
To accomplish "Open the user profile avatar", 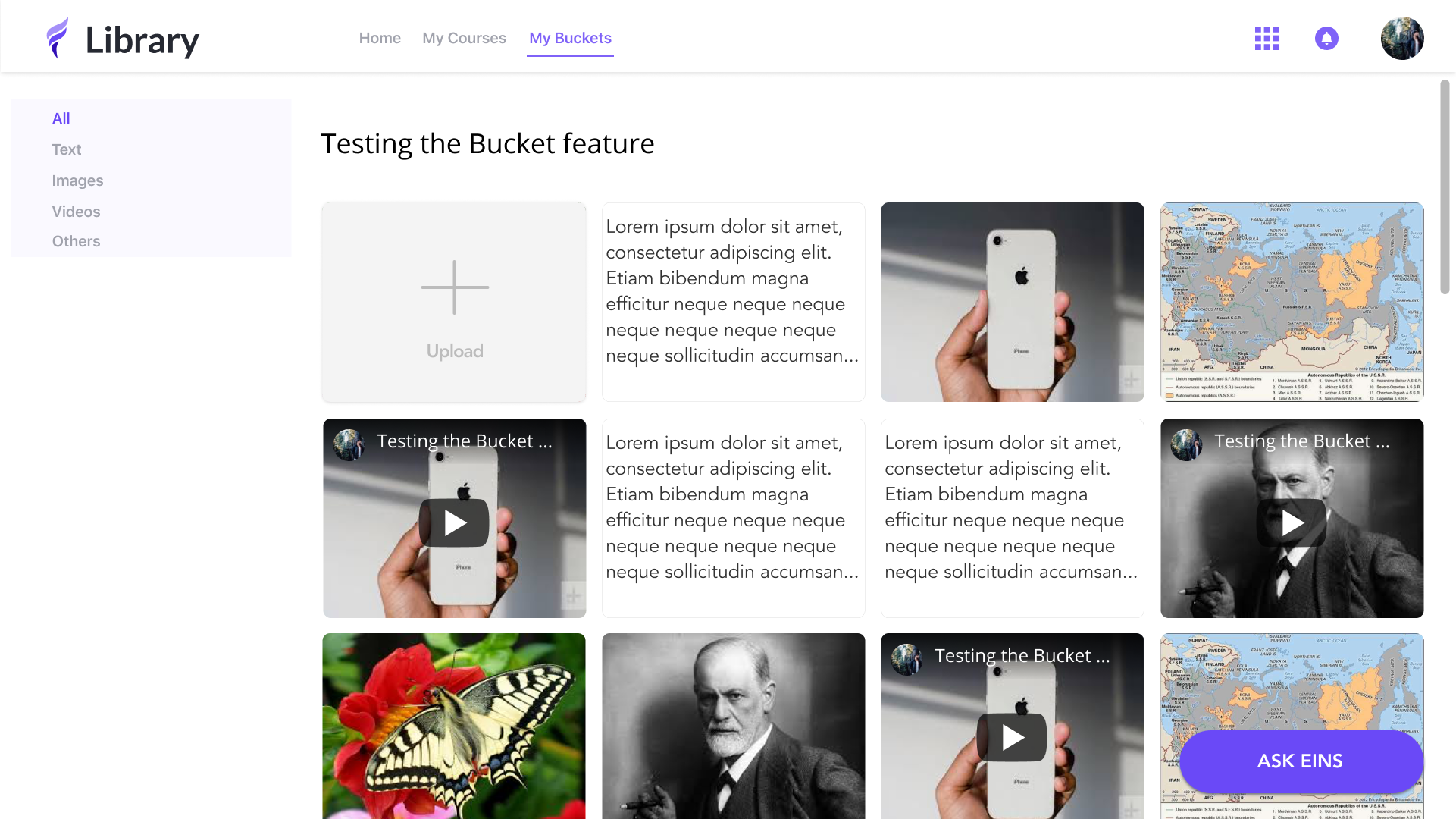I will (1402, 38).
